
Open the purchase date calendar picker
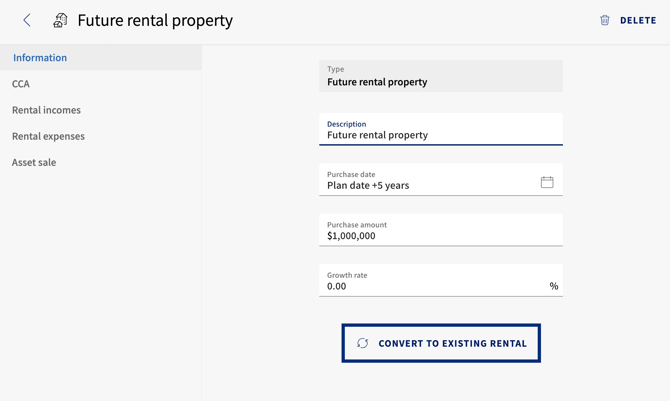click(x=547, y=182)
